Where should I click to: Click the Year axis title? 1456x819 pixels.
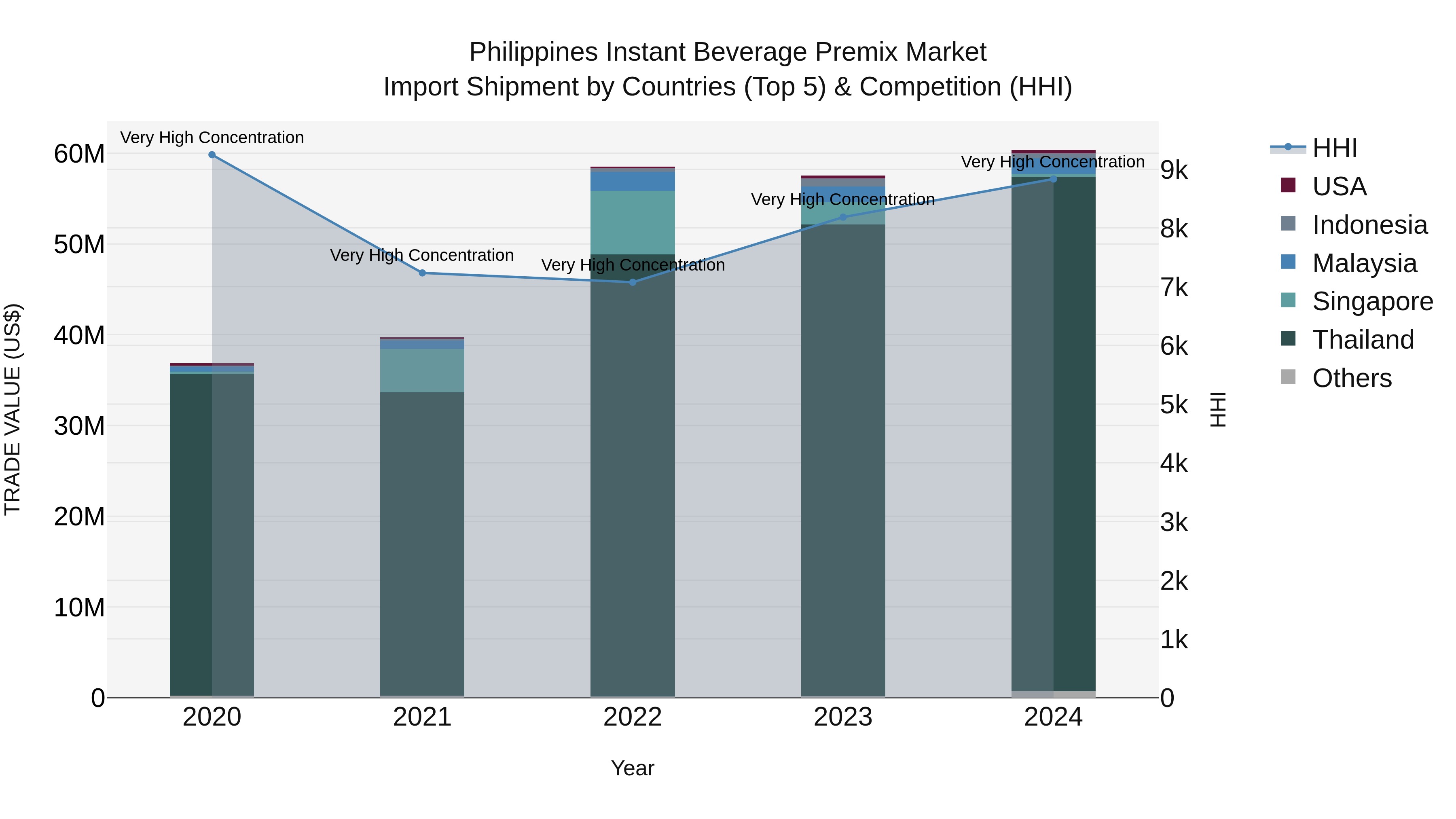pos(633,768)
